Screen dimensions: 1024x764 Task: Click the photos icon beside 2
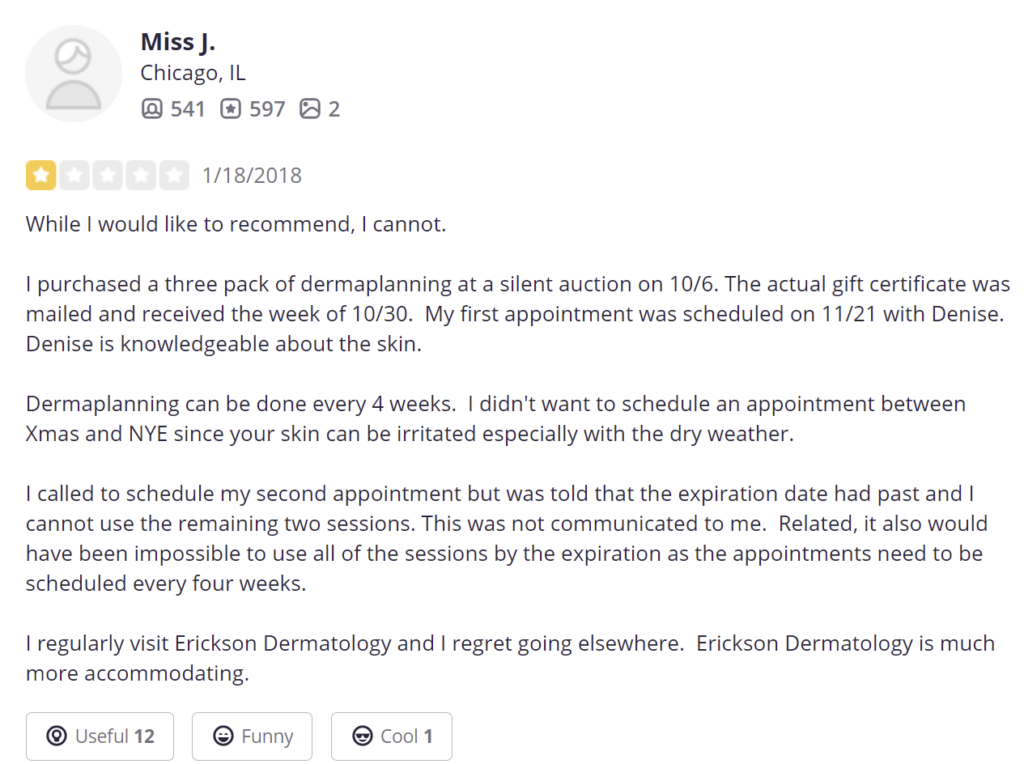[310, 108]
